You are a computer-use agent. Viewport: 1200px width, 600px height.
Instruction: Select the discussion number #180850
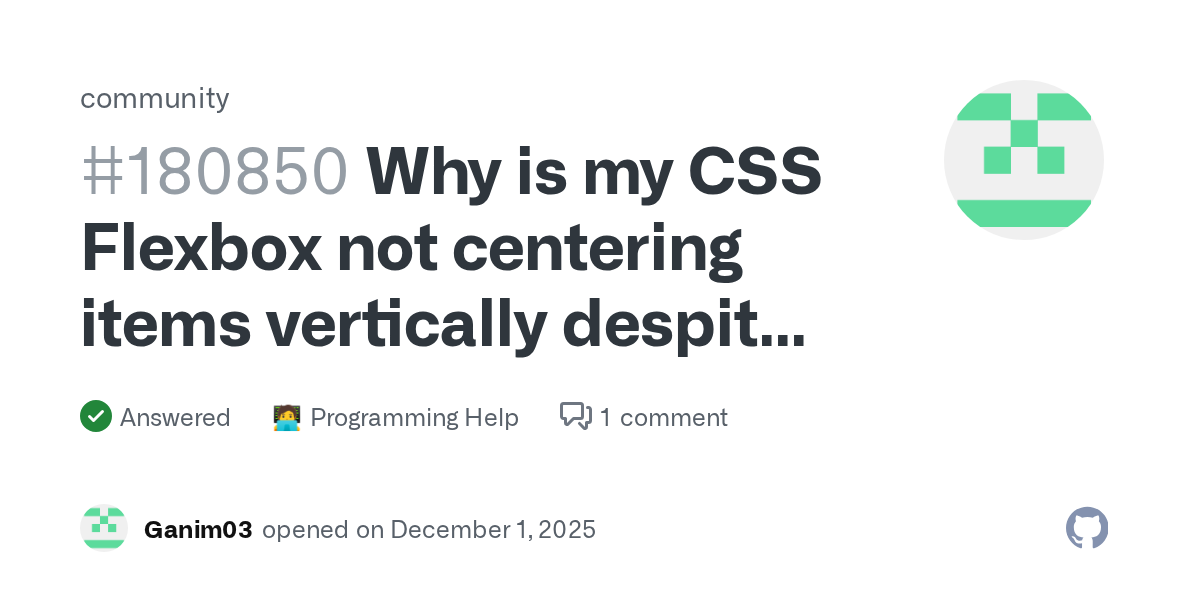coord(214,173)
